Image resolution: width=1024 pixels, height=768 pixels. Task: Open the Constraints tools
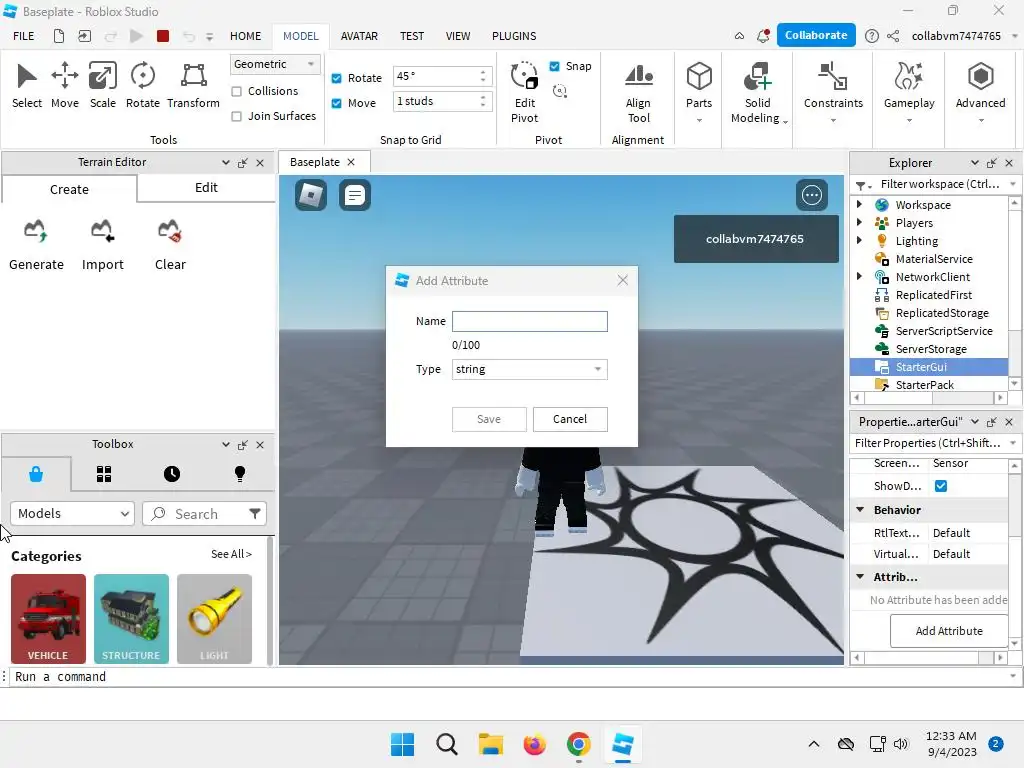[833, 92]
